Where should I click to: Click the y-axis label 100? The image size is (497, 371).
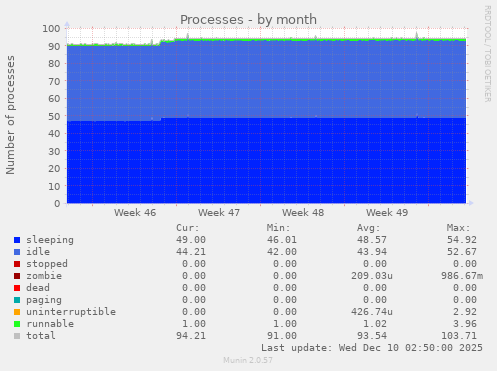(x=51, y=29)
